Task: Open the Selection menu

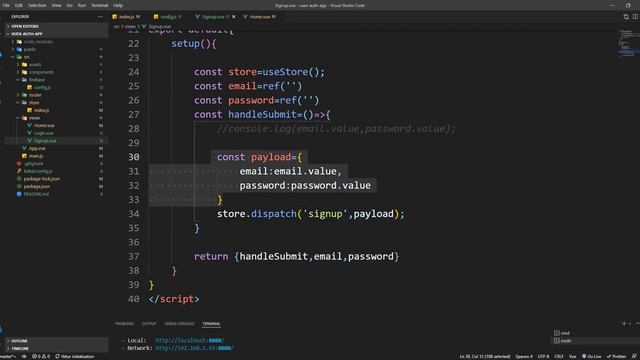Action: [37, 5]
